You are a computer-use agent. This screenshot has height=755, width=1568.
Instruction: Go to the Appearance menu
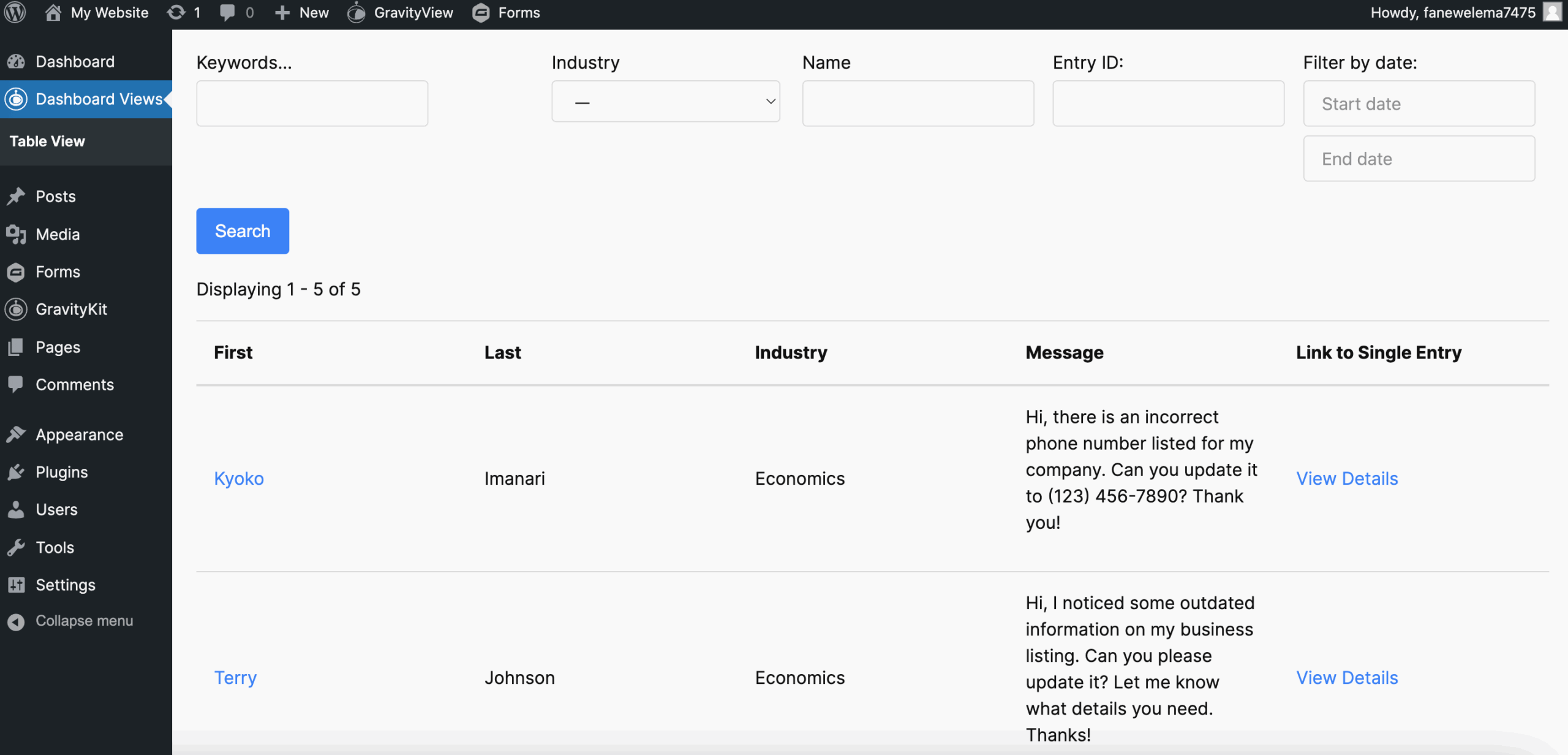79,434
